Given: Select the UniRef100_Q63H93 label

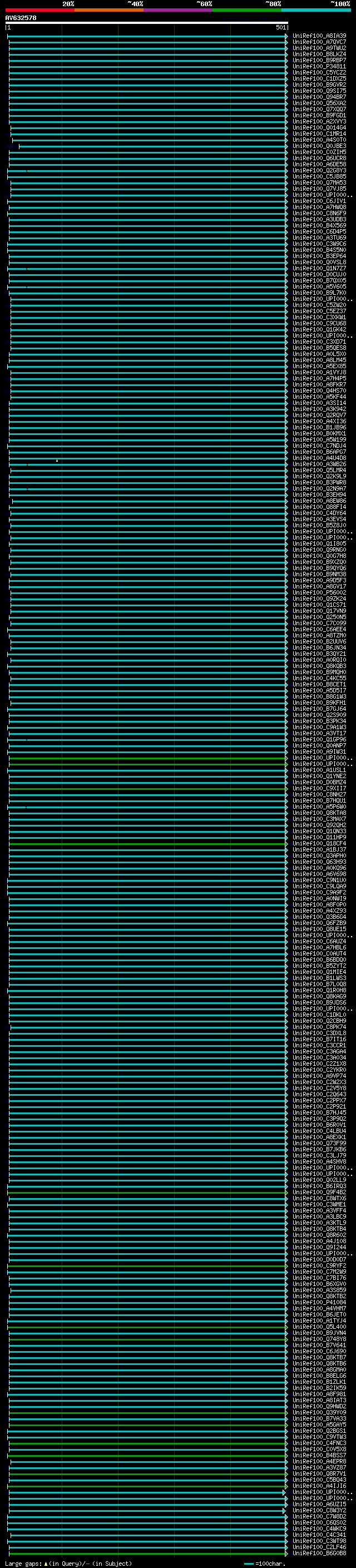Looking at the screenshot, I should coord(319,862).
